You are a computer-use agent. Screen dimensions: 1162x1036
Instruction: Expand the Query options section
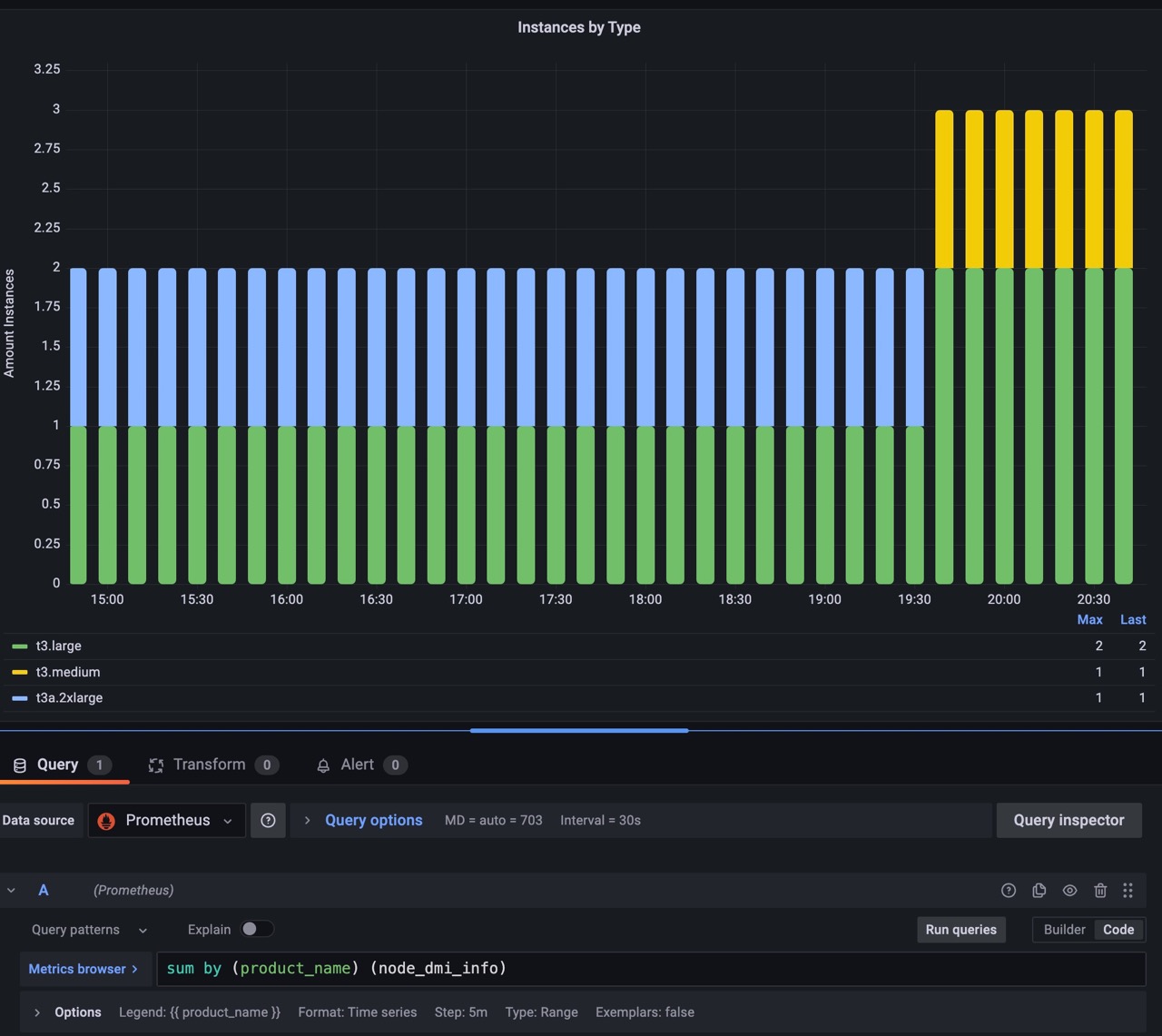coord(373,821)
